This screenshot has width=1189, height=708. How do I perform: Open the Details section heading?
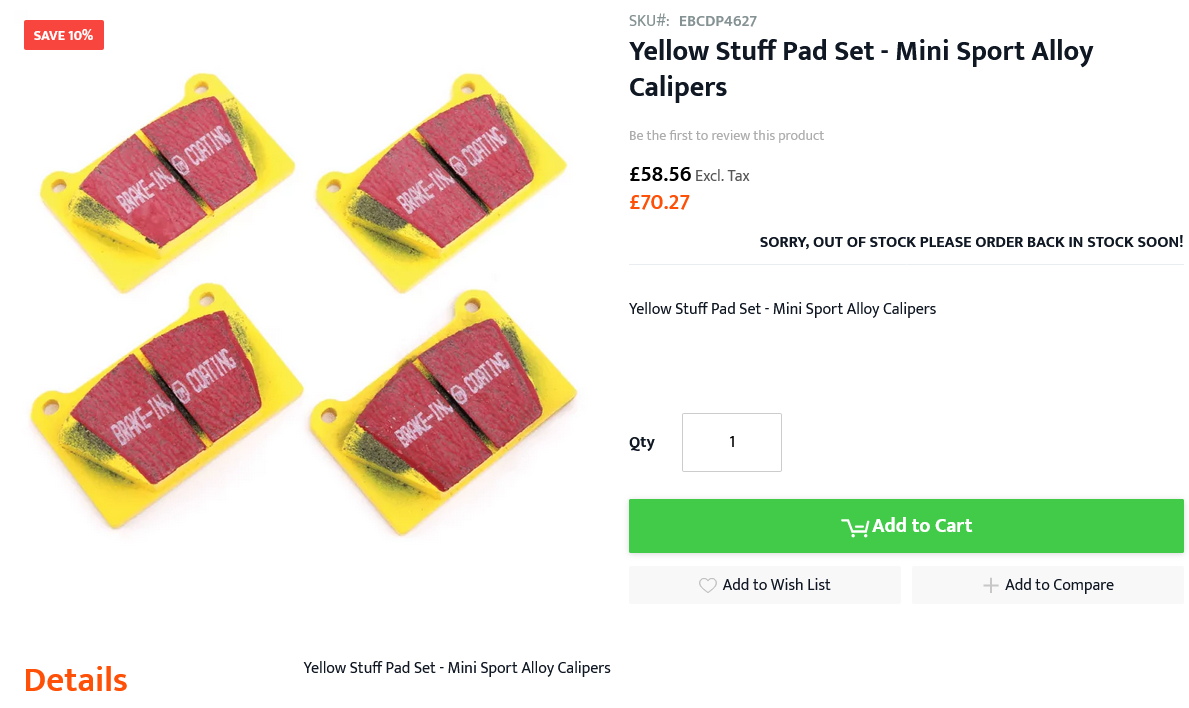tap(76, 680)
